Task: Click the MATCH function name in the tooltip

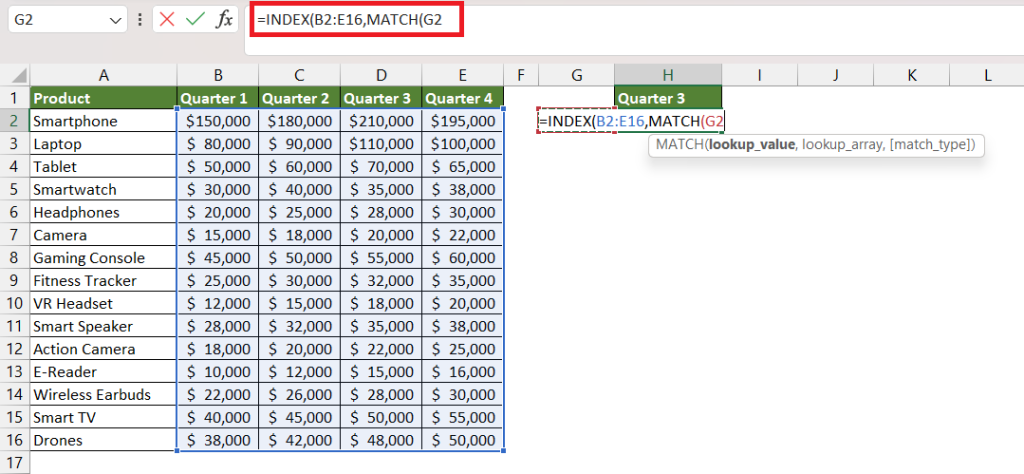Action: point(679,144)
